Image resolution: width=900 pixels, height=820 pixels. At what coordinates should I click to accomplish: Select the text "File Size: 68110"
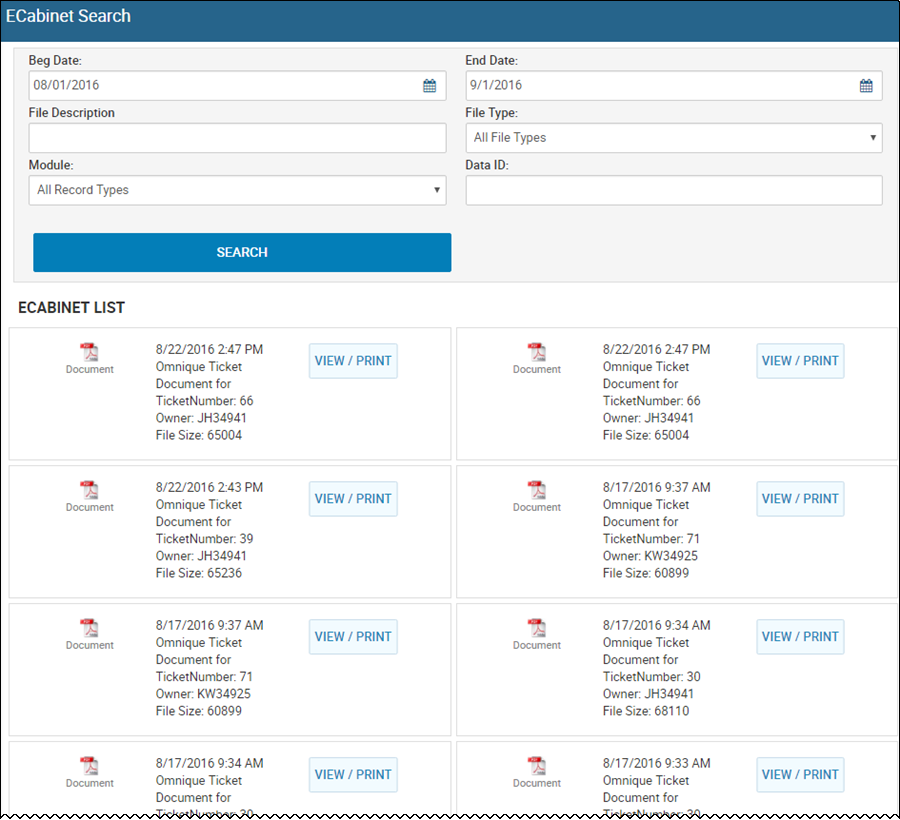point(646,711)
